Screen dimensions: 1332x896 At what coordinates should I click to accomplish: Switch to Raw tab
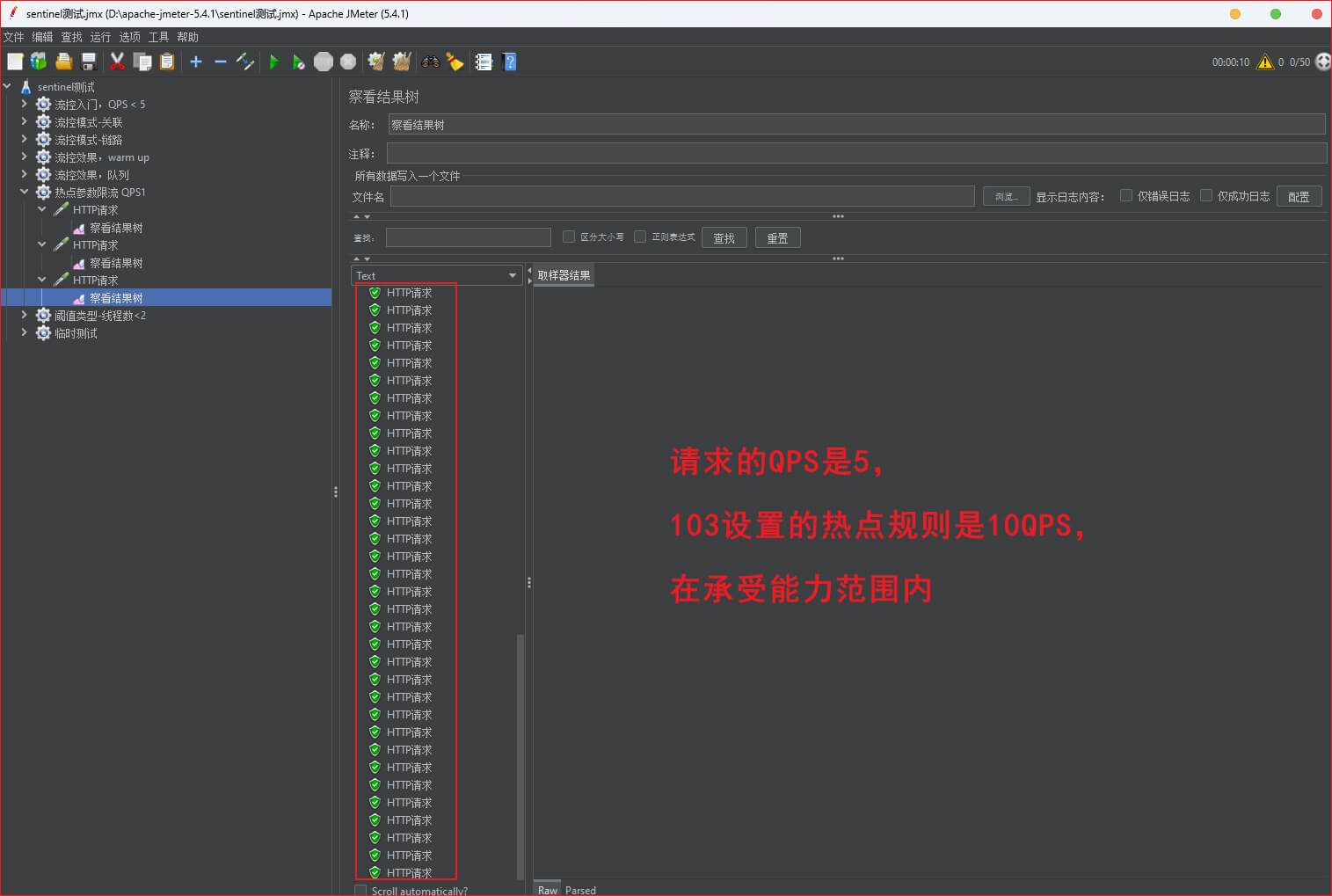[548, 890]
